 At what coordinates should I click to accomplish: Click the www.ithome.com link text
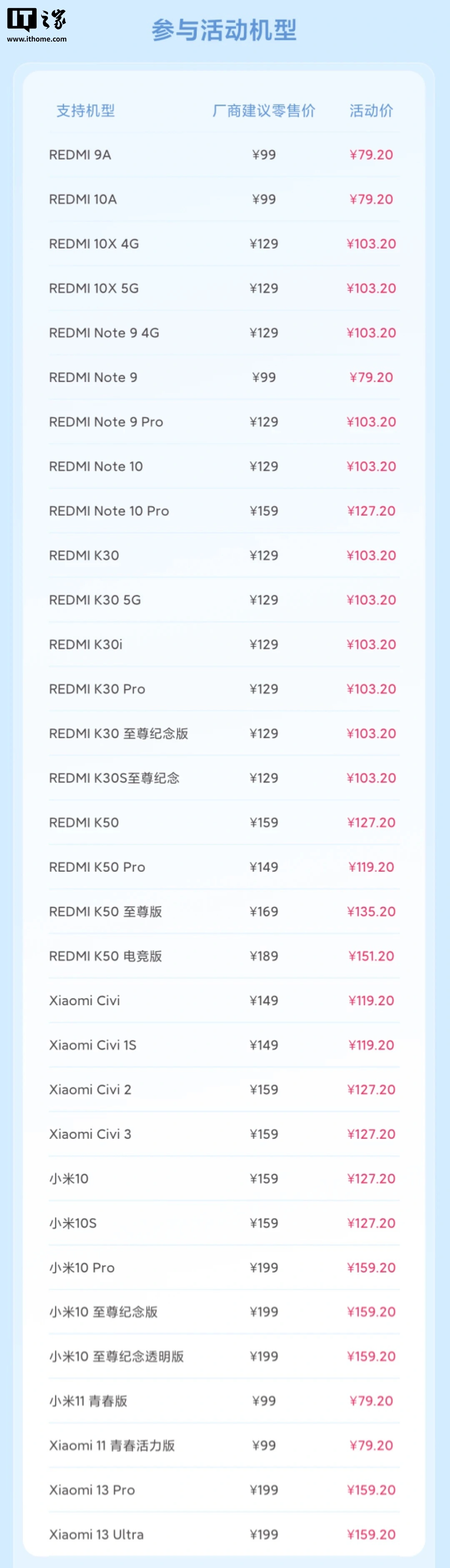pyautogui.click(x=37, y=39)
